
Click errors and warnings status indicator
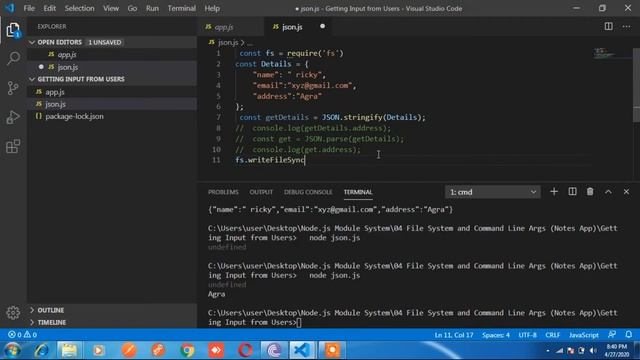tap(22, 335)
